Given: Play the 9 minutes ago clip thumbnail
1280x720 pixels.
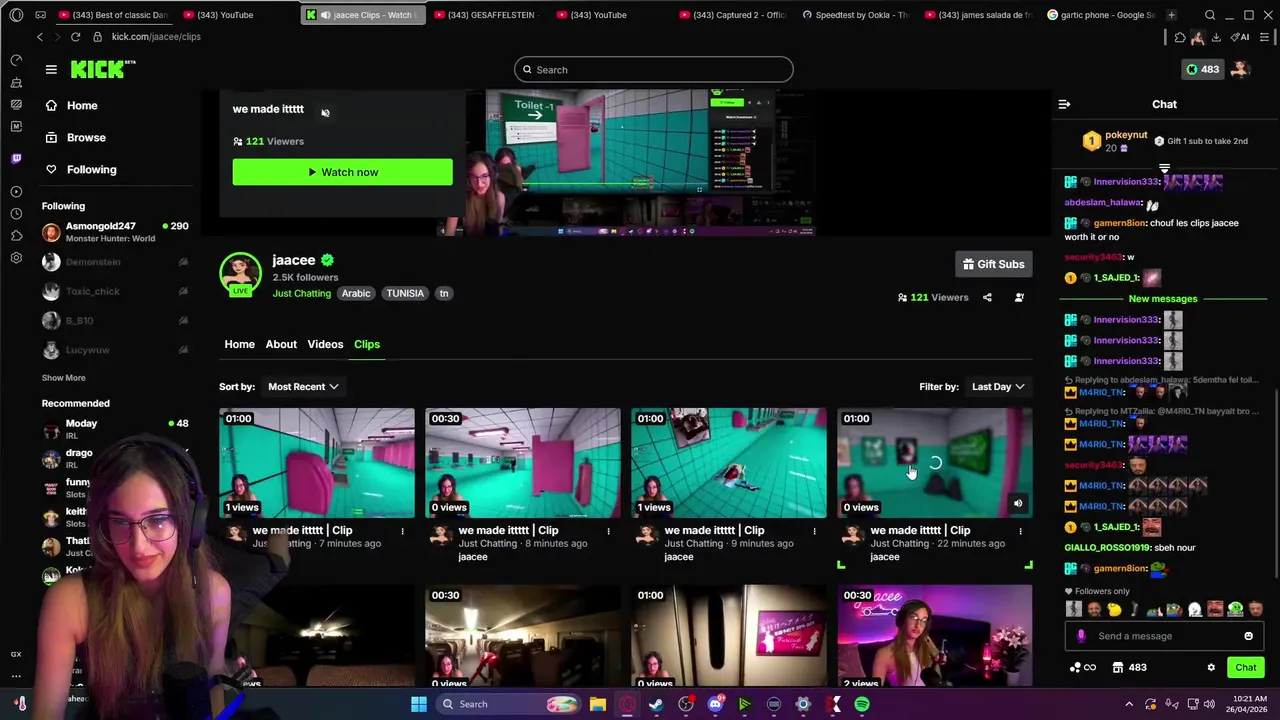Looking at the screenshot, I should tap(729, 463).
